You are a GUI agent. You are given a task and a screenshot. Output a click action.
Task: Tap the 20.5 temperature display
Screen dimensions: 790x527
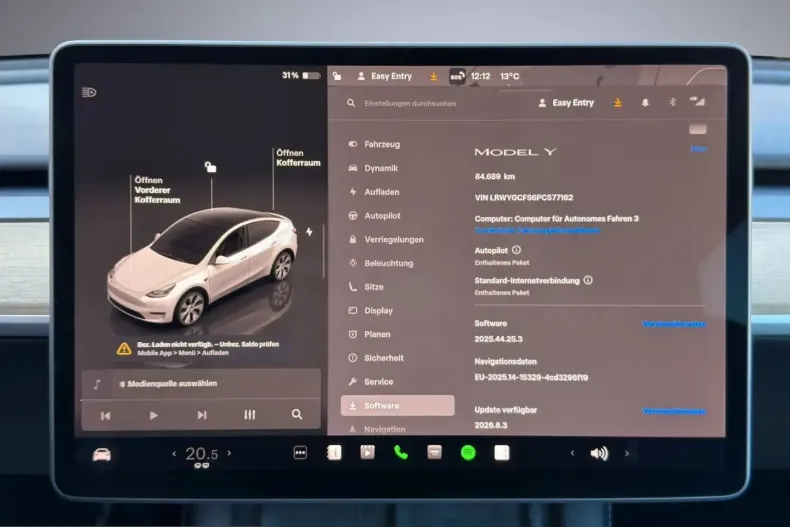[202, 454]
